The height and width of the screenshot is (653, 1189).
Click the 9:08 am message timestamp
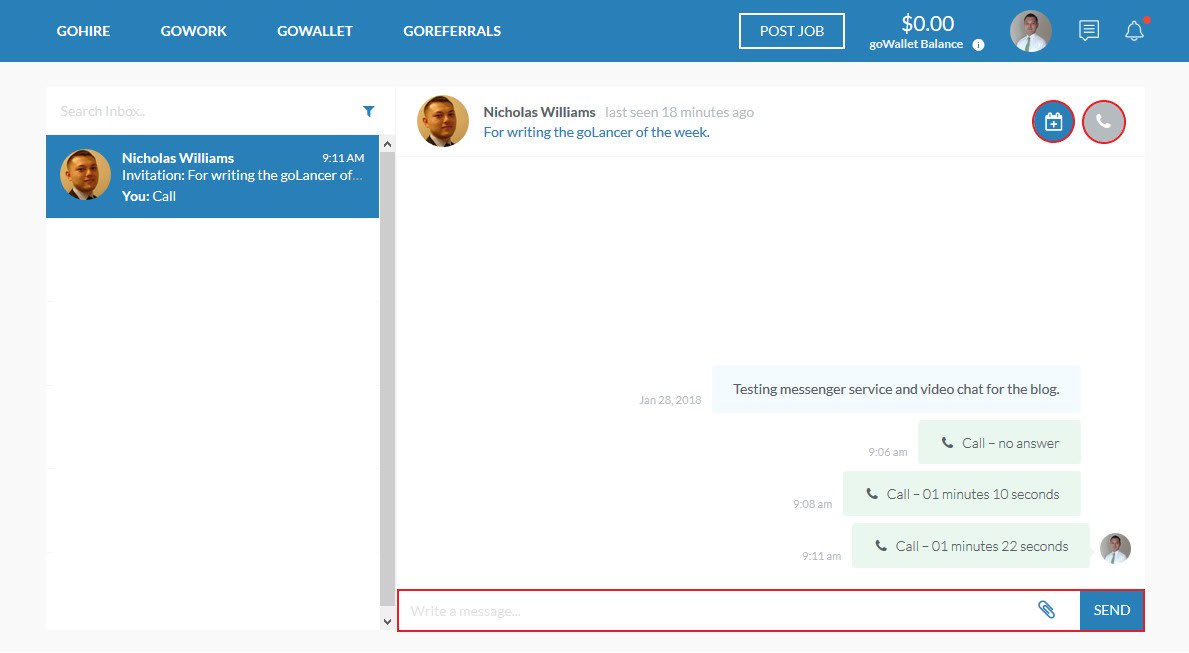[813, 504]
